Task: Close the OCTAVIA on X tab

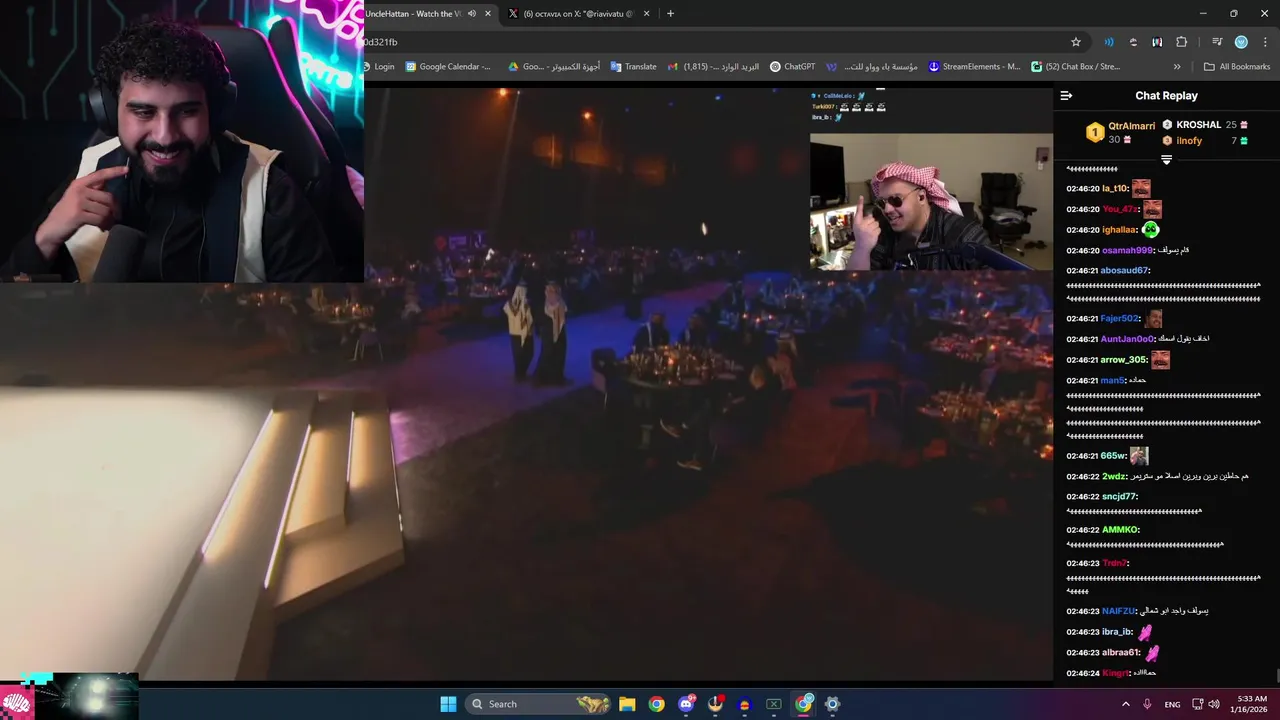Action: [646, 14]
